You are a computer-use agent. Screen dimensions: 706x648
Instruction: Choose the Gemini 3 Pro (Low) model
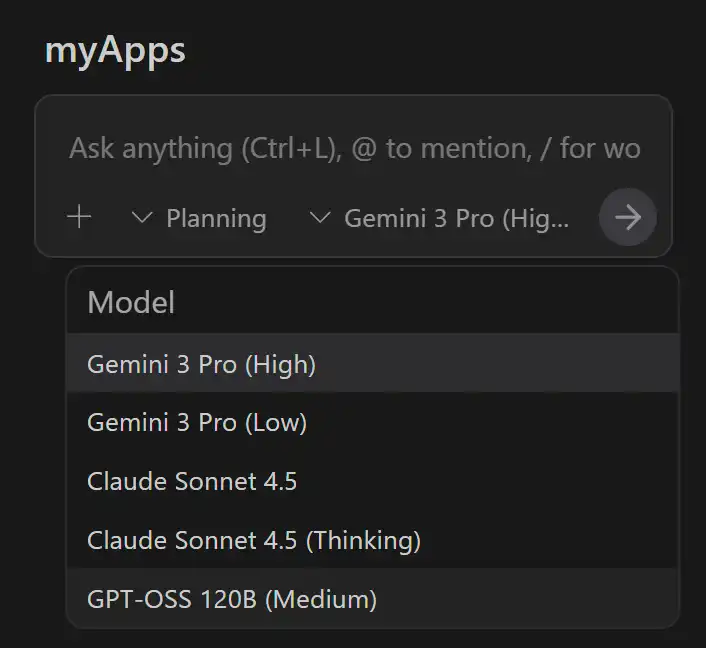197,423
